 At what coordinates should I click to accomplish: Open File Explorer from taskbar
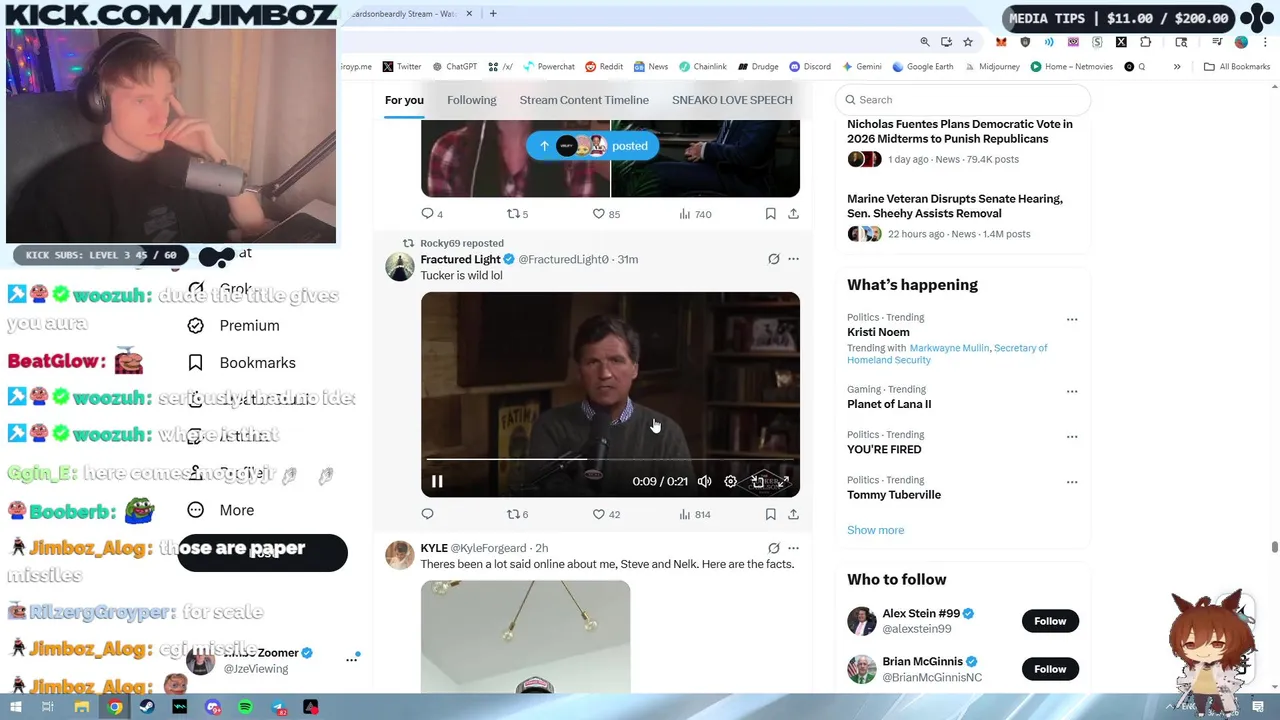82,707
